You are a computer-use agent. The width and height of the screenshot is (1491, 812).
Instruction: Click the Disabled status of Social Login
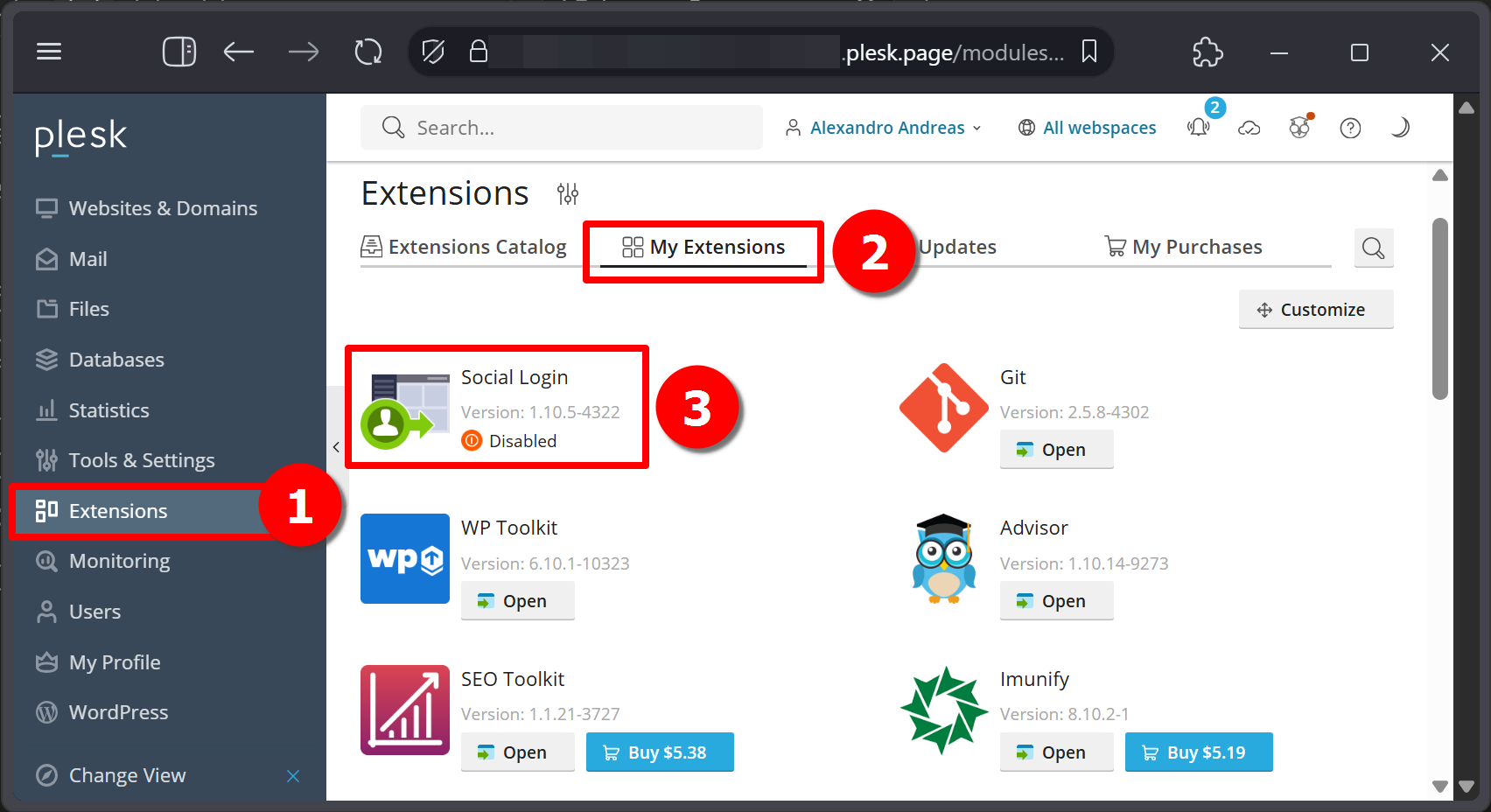509,441
